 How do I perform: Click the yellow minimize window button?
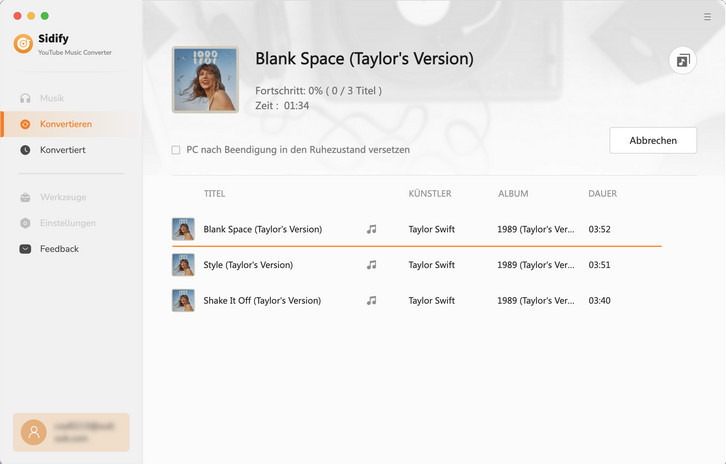(31, 16)
